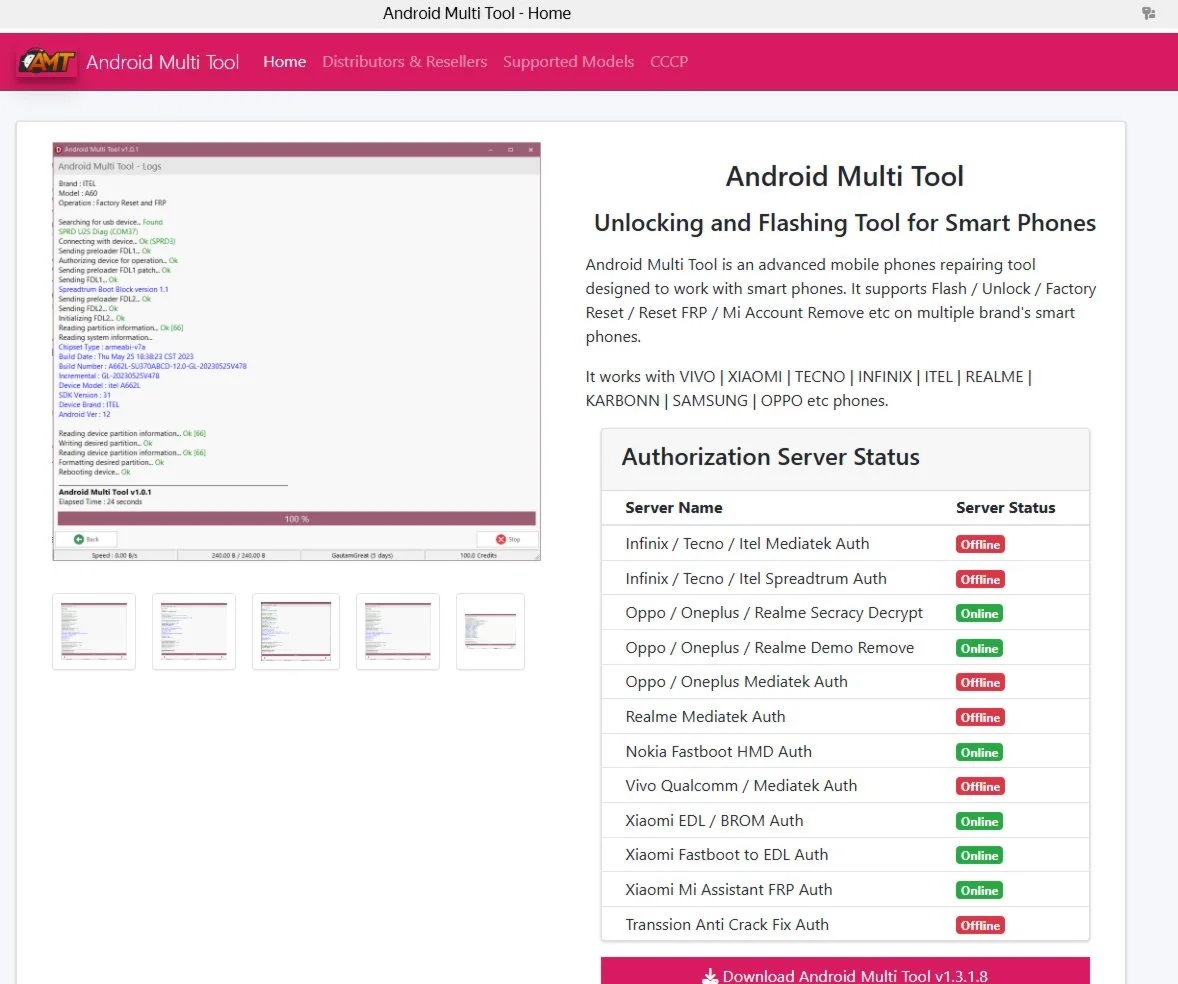
Task: Click 'Unlocking and Flashing Tool for Smart Phones' subheading
Action: click(x=844, y=223)
